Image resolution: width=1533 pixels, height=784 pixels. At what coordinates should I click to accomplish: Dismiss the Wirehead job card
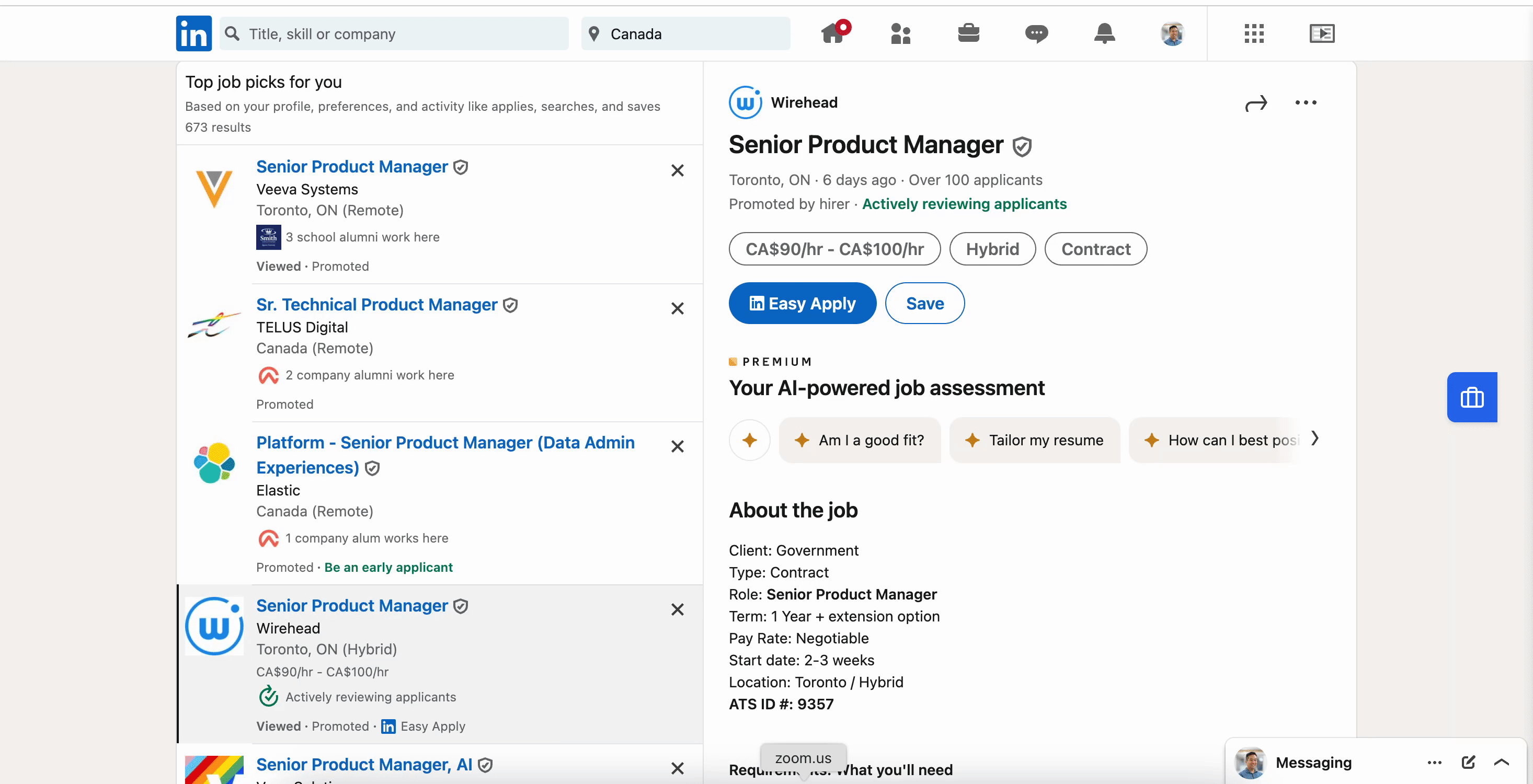pyautogui.click(x=677, y=610)
